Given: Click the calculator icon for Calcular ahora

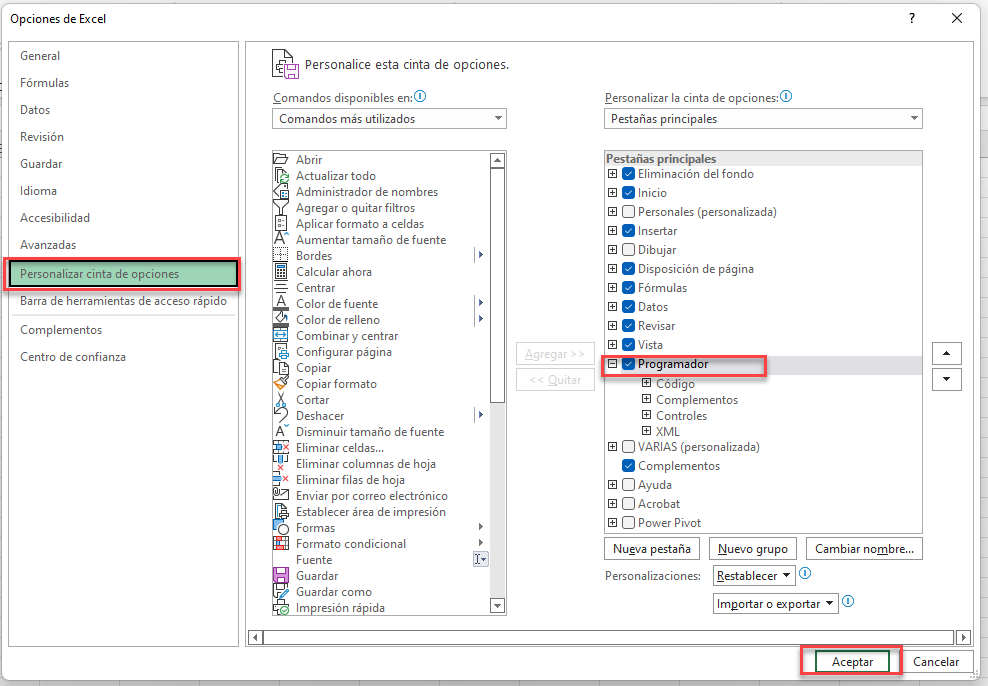Looking at the screenshot, I should (280, 271).
